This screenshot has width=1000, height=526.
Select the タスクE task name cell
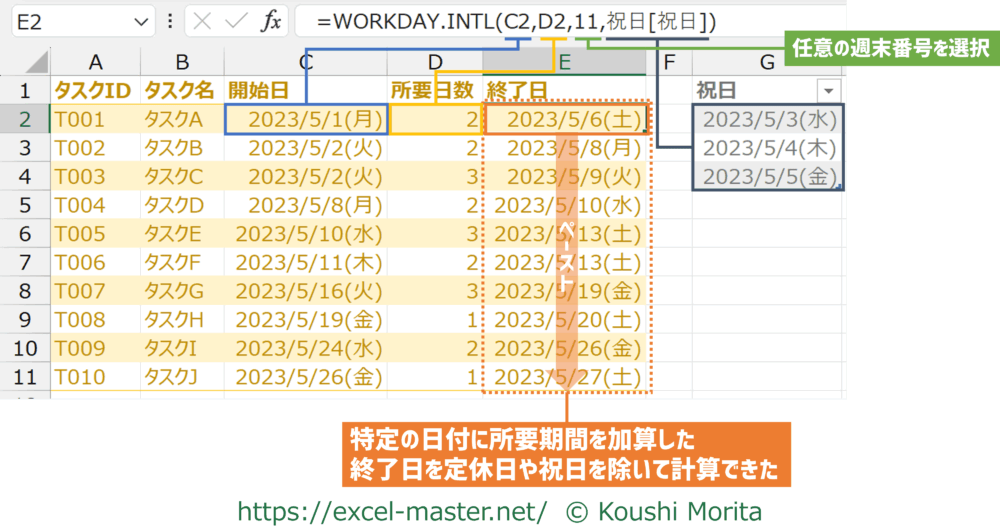180,235
